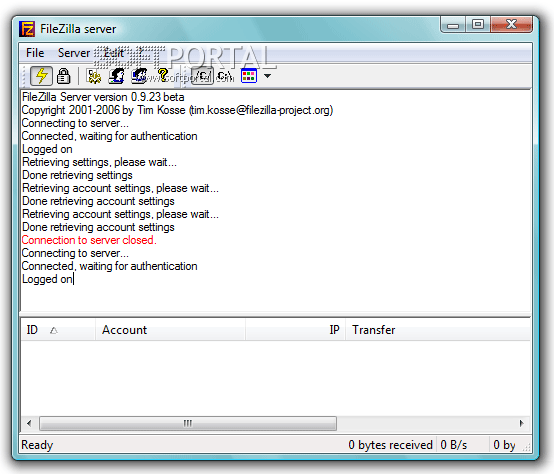The image size is (554, 474).
Task: Click the horizontal scrollbar thumb
Action: (x=188, y=423)
